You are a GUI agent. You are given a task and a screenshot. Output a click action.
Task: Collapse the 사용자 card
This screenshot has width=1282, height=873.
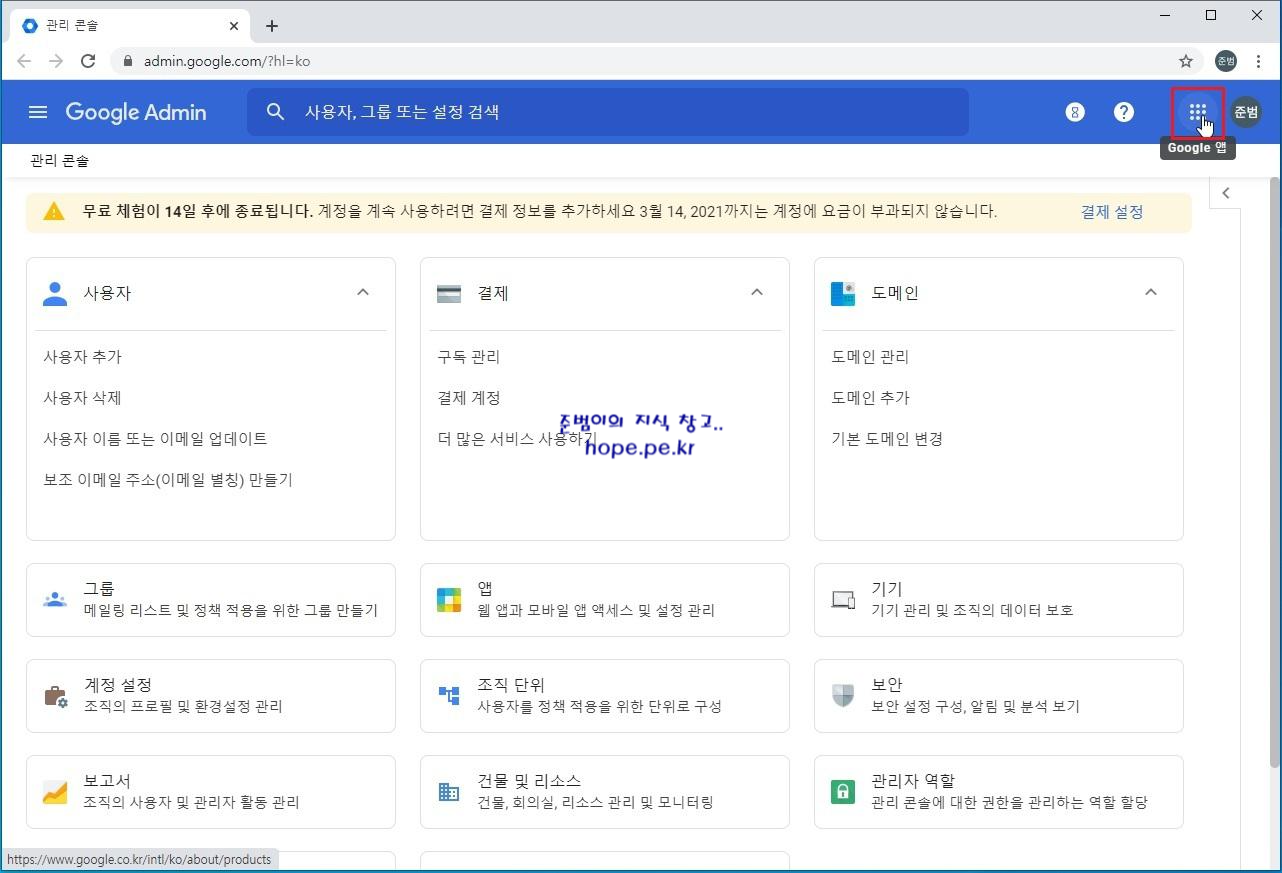click(363, 292)
